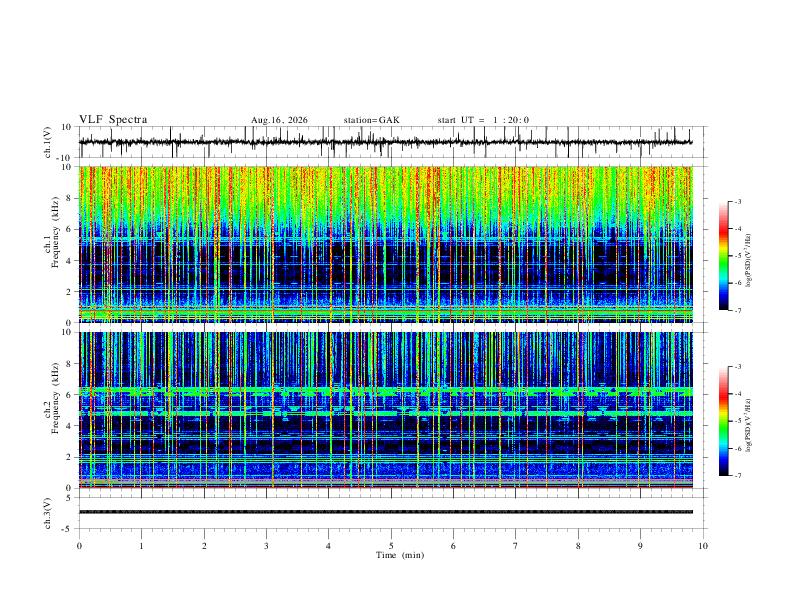Click the ch.1 black waveform trace
The width and height of the screenshot is (792, 612).
(x=386, y=142)
